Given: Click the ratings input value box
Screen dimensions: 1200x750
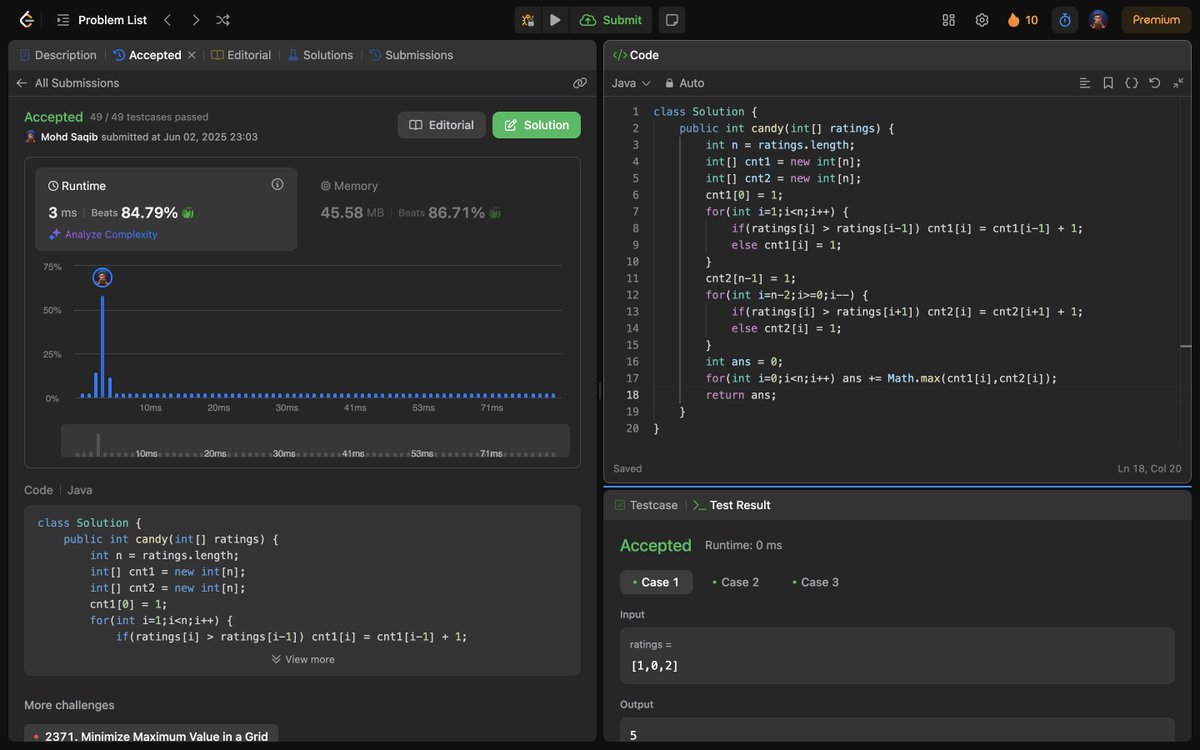Looking at the screenshot, I should [x=897, y=656].
